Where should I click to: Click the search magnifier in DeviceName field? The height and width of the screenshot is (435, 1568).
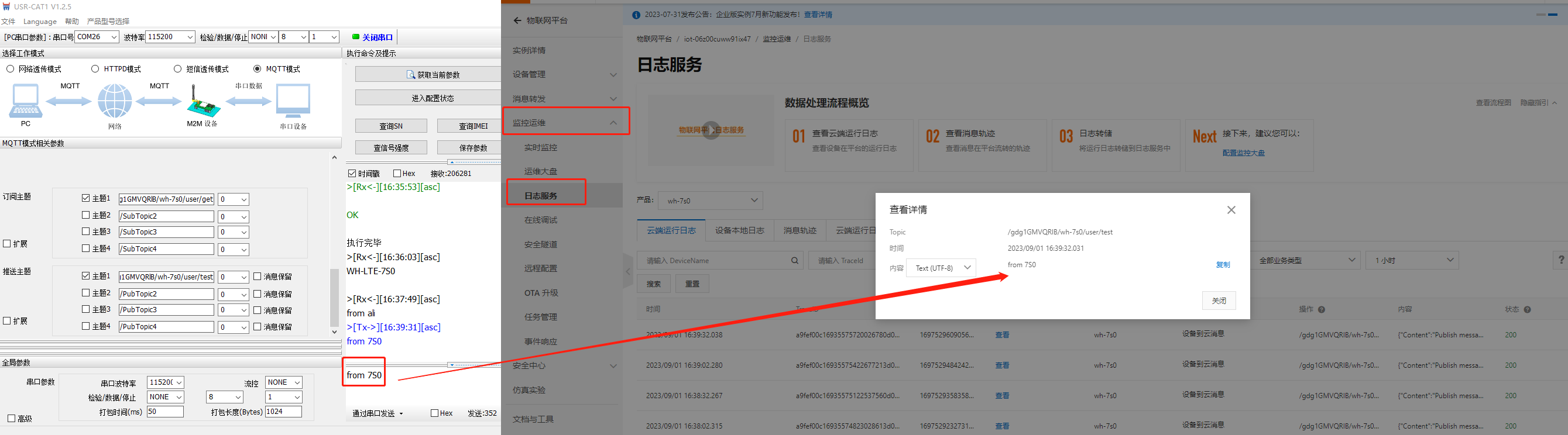pos(794,260)
